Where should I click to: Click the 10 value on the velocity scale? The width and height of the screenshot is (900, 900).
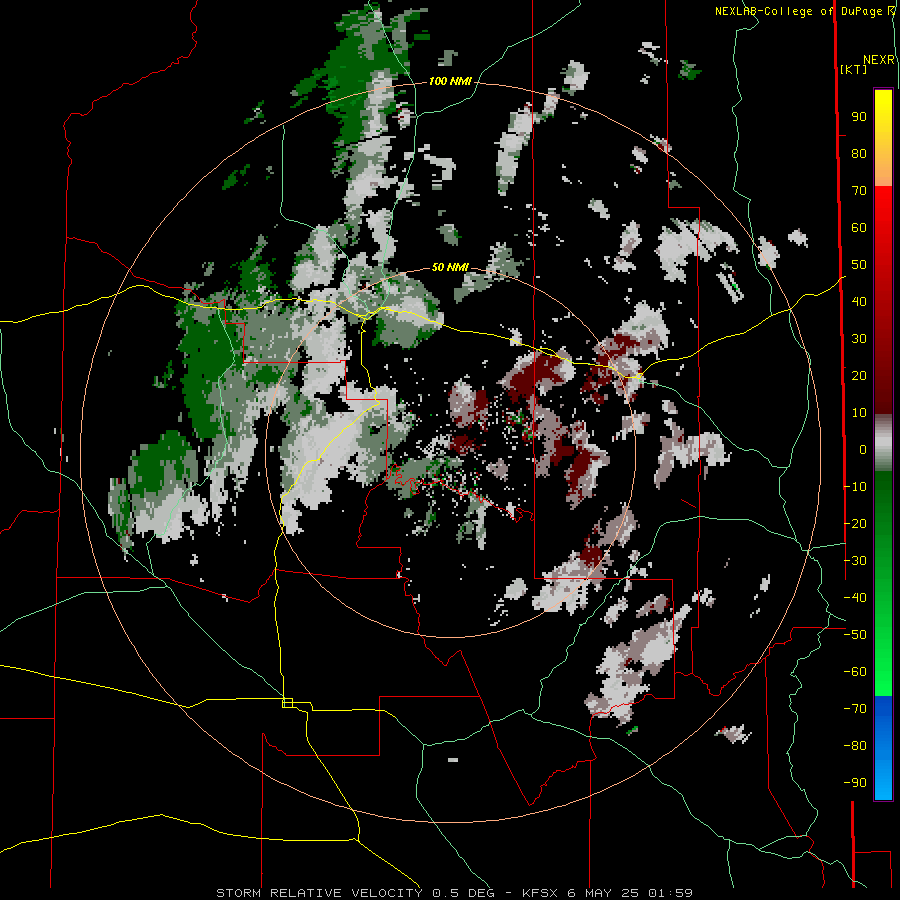point(859,413)
